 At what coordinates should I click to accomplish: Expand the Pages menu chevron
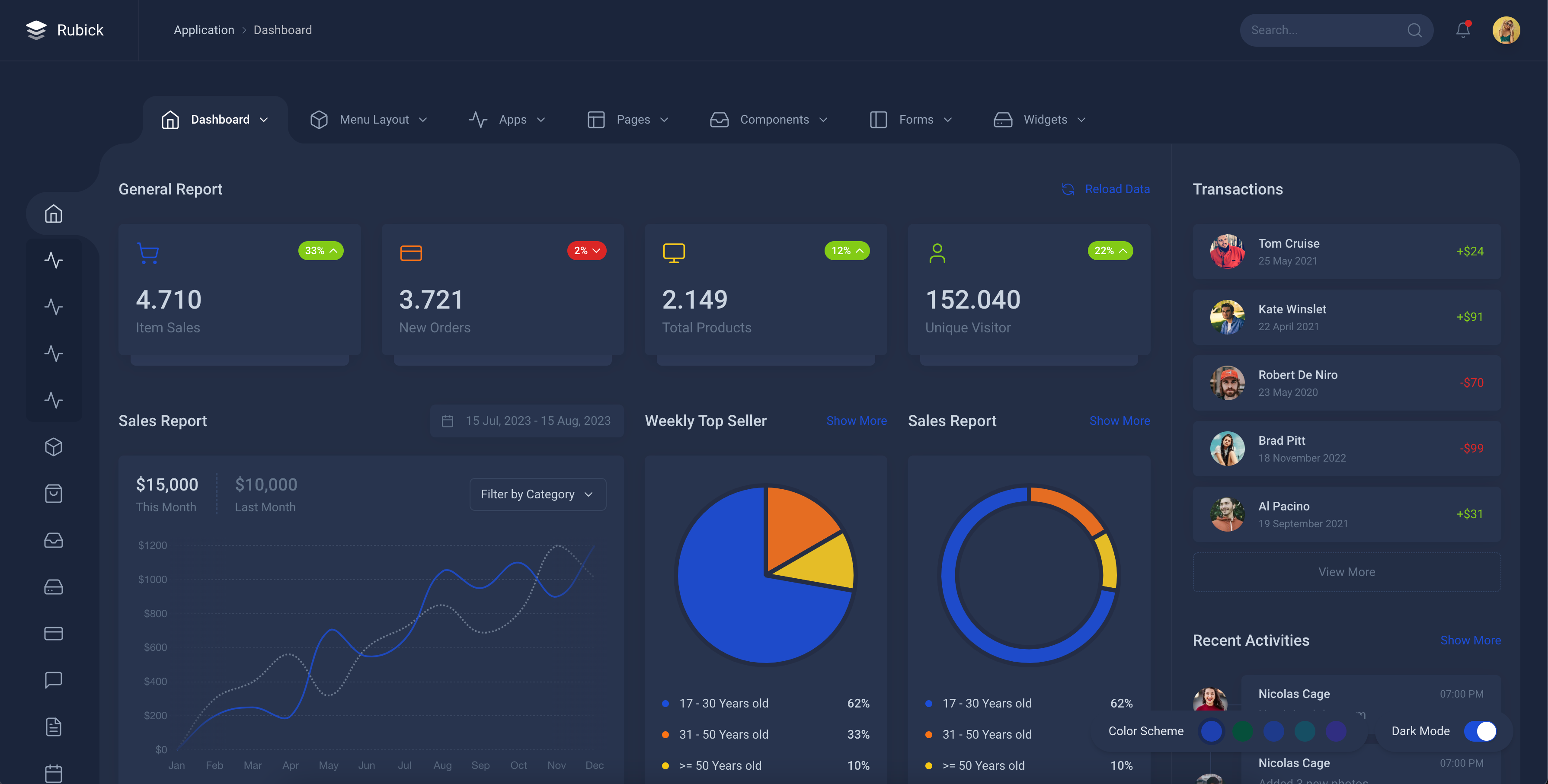664,120
